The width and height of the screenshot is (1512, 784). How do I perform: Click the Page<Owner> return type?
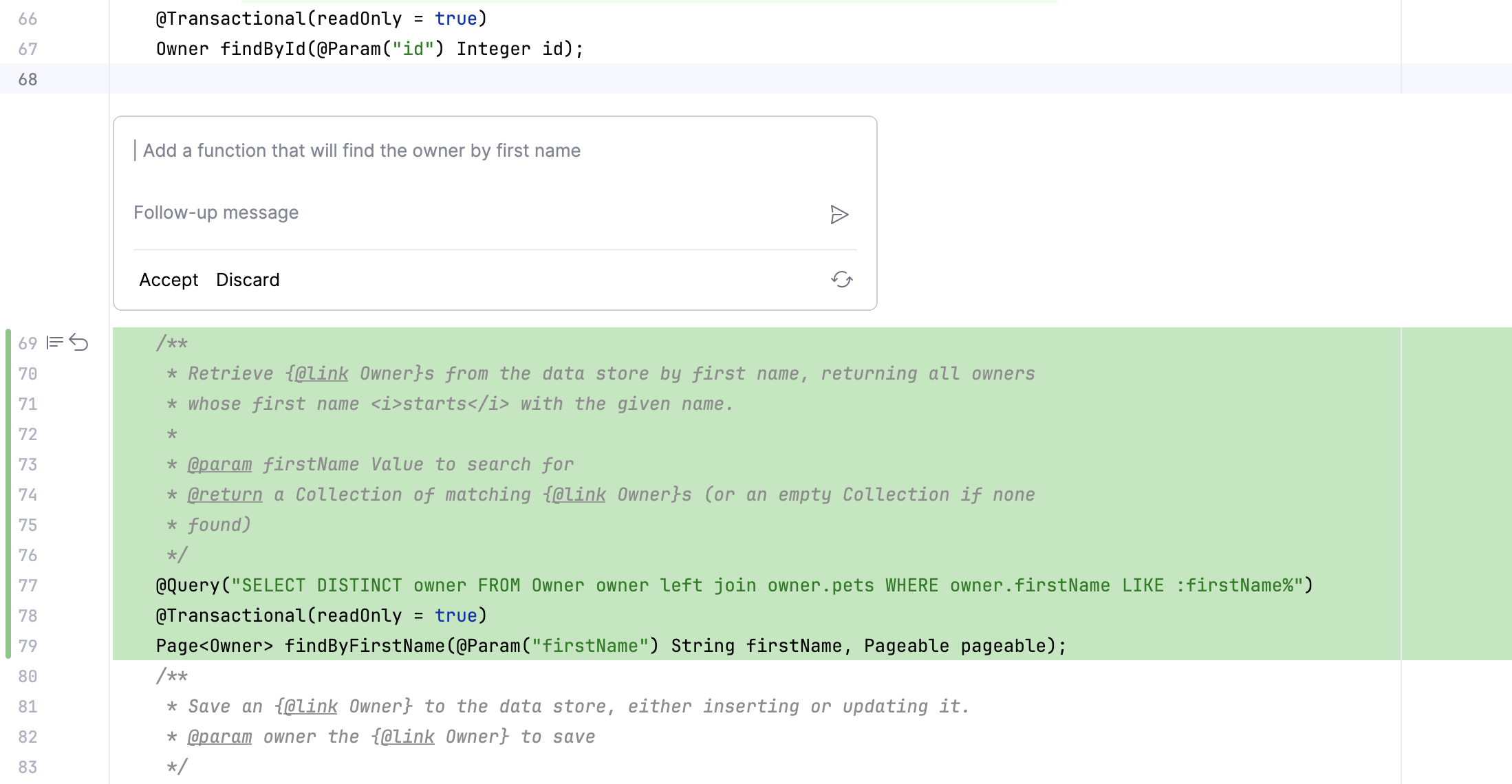(x=215, y=646)
